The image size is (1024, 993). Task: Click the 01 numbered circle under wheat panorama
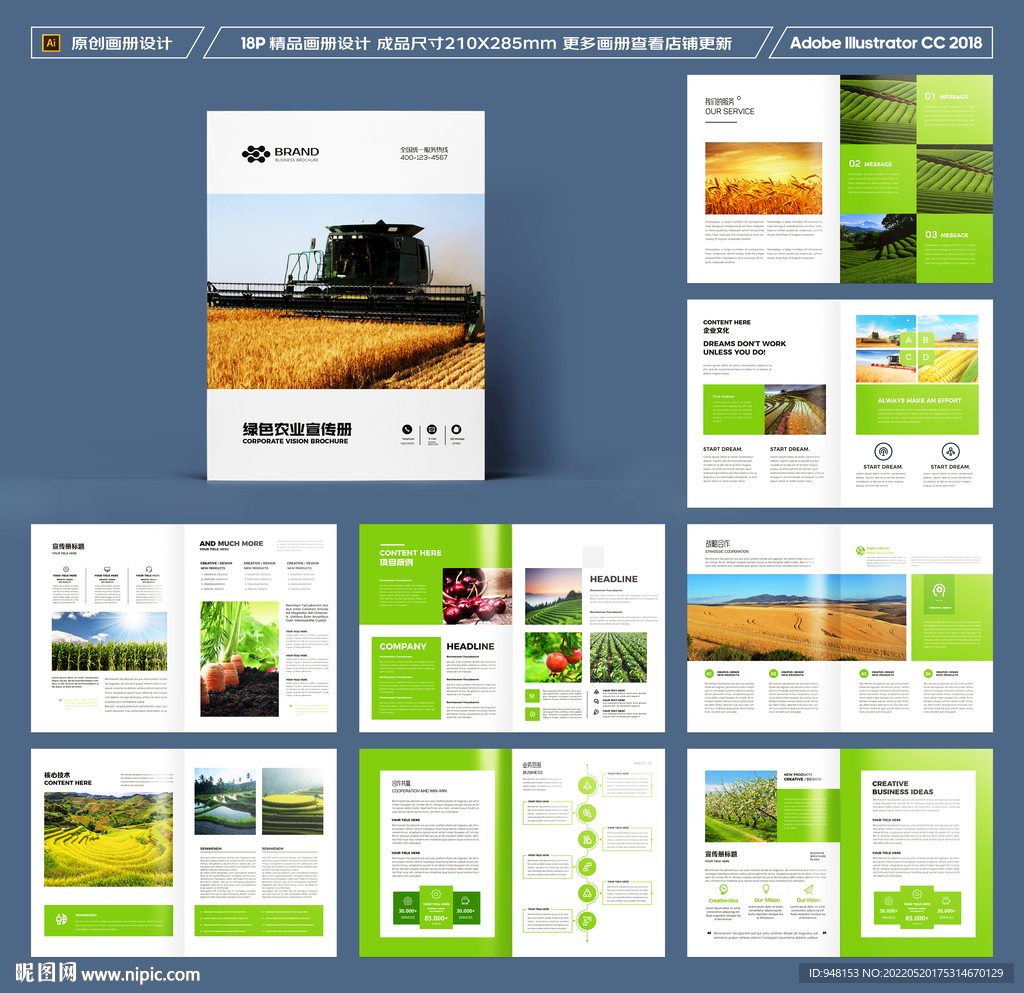(x=709, y=673)
